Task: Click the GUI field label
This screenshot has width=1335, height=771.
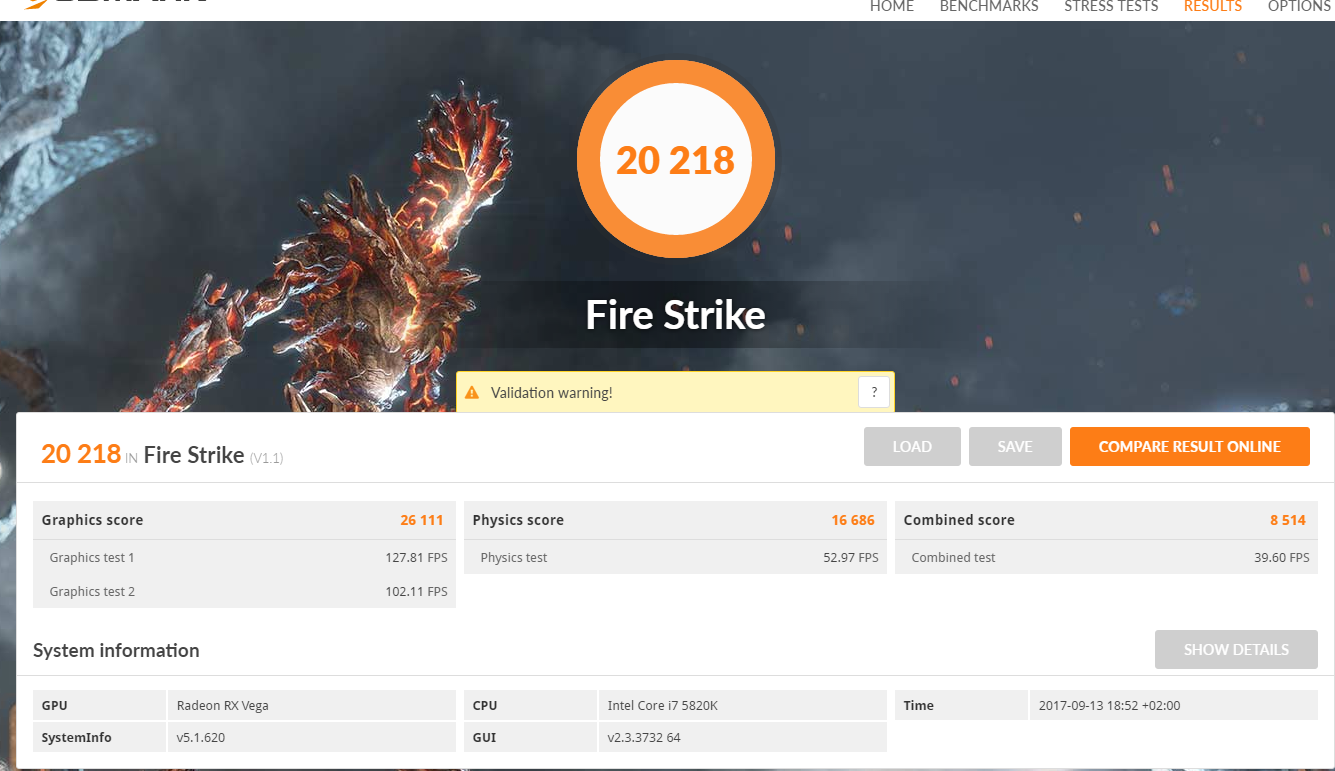Action: coord(484,738)
